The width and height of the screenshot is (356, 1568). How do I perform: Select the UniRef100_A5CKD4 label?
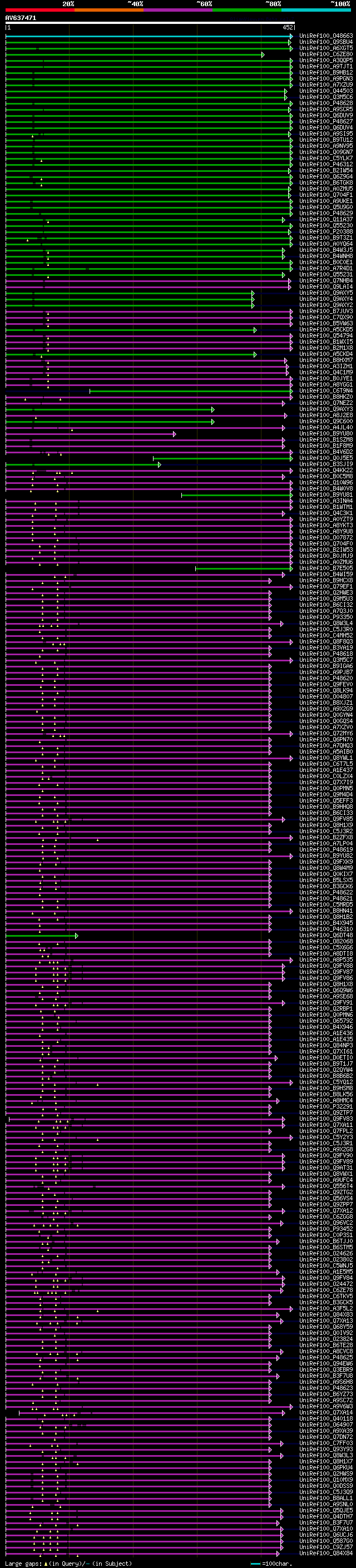pos(325,354)
